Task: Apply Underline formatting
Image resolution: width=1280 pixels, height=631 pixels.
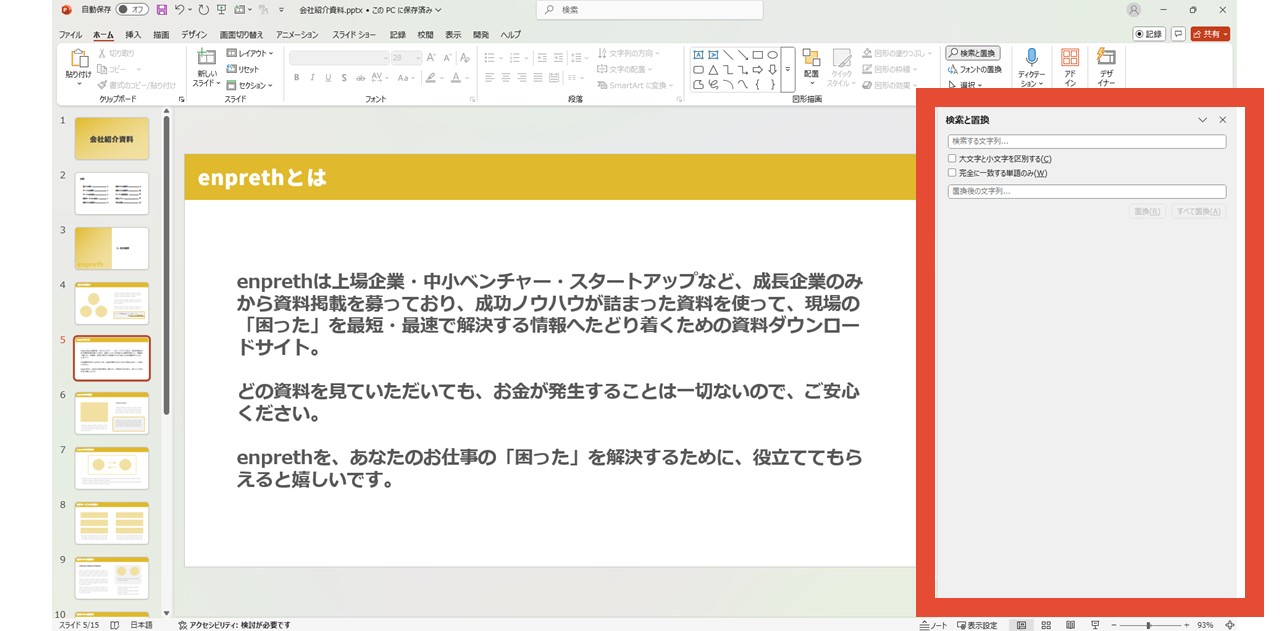Action: pyautogui.click(x=328, y=78)
